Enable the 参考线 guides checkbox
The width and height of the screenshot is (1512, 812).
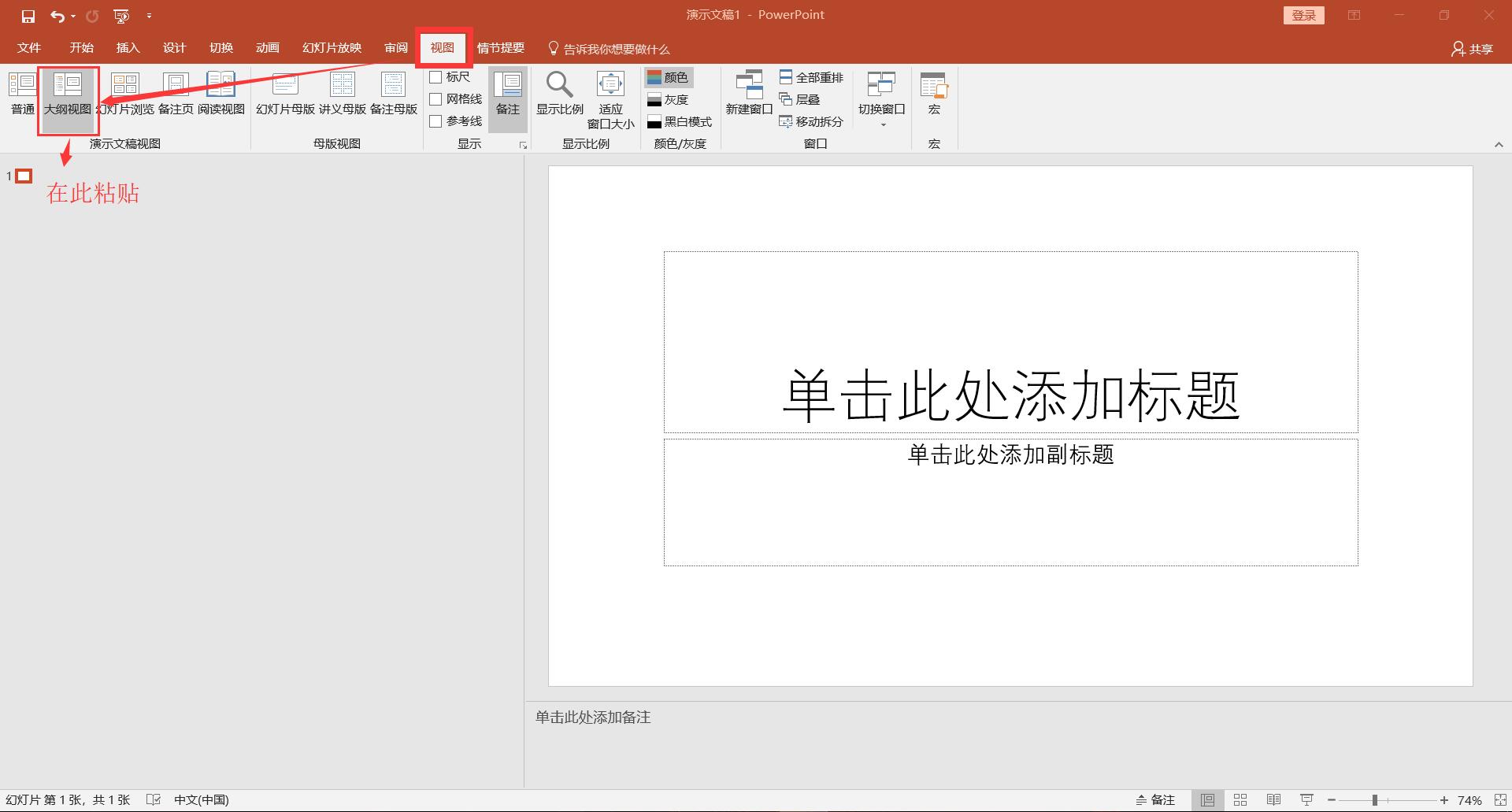coord(438,121)
